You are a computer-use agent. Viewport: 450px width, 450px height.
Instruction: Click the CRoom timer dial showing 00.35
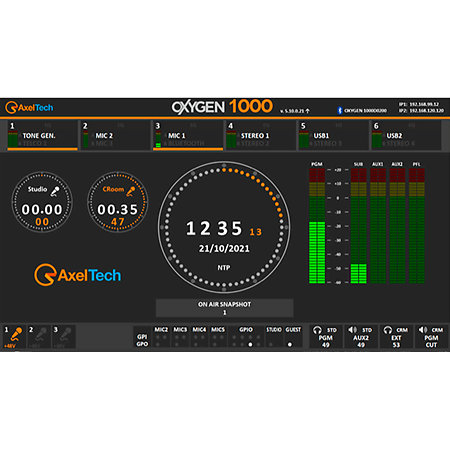click(x=117, y=202)
